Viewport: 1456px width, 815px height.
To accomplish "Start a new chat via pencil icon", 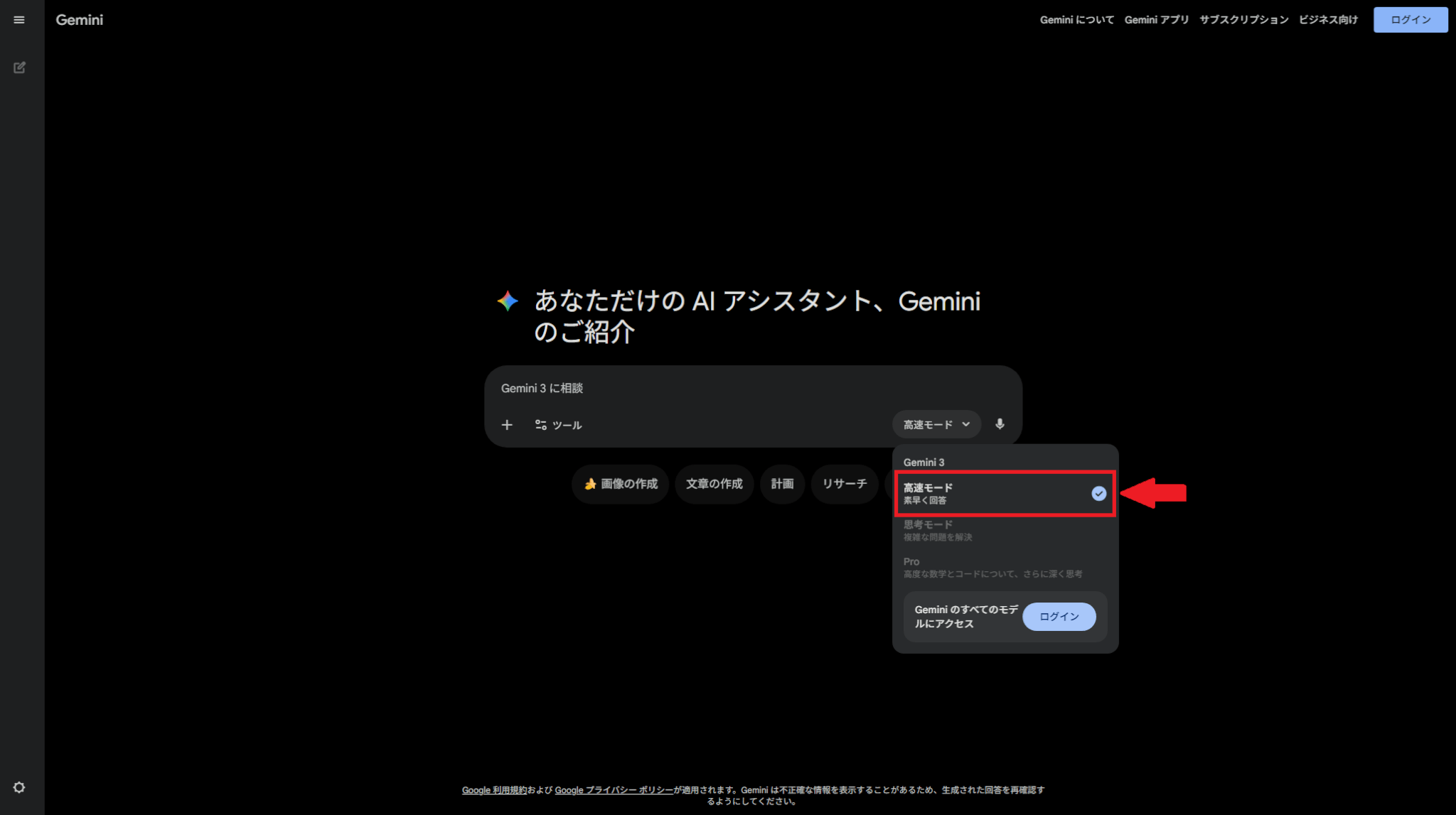I will tap(19, 68).
